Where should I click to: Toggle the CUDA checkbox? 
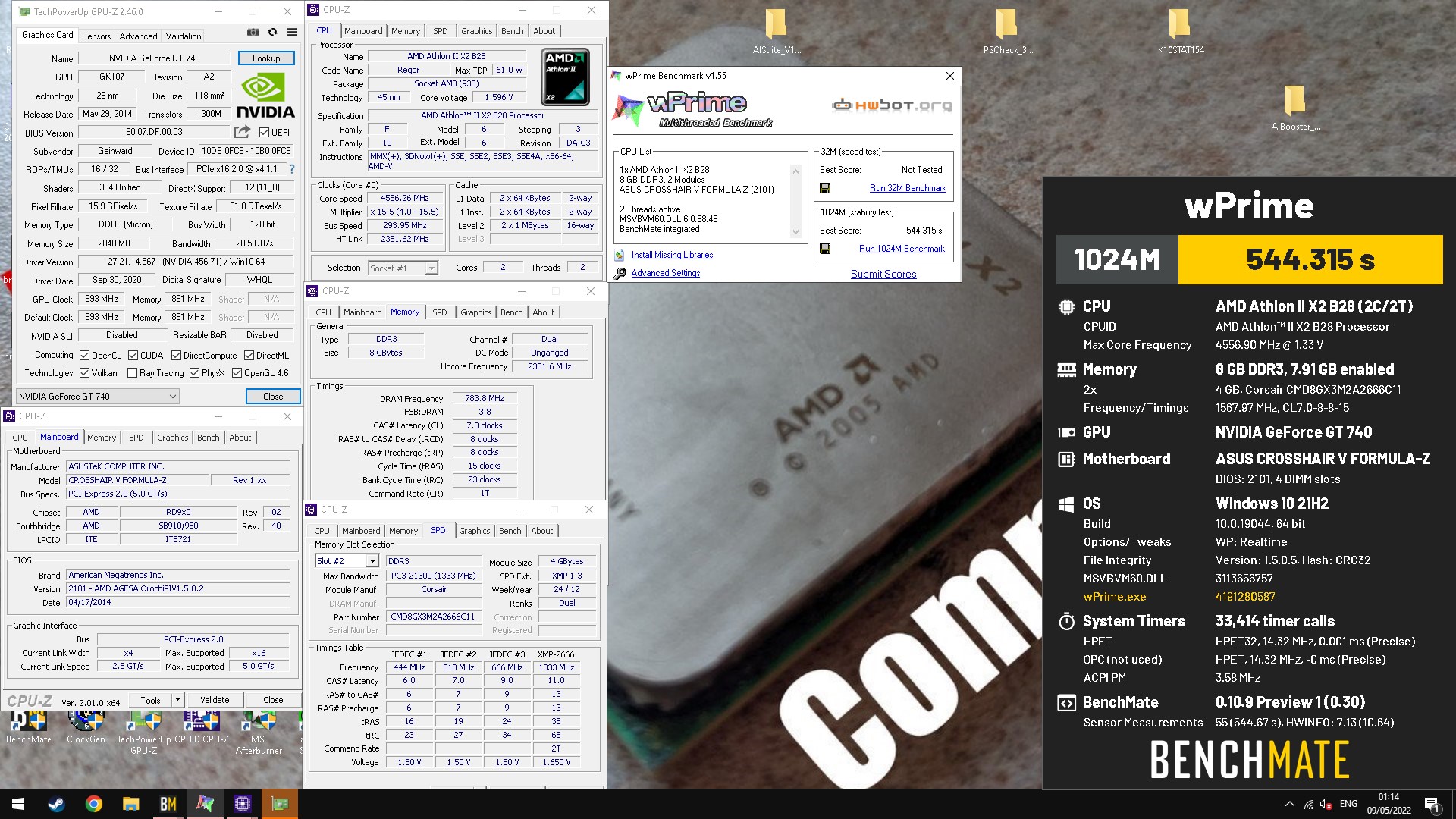[133, 355]
